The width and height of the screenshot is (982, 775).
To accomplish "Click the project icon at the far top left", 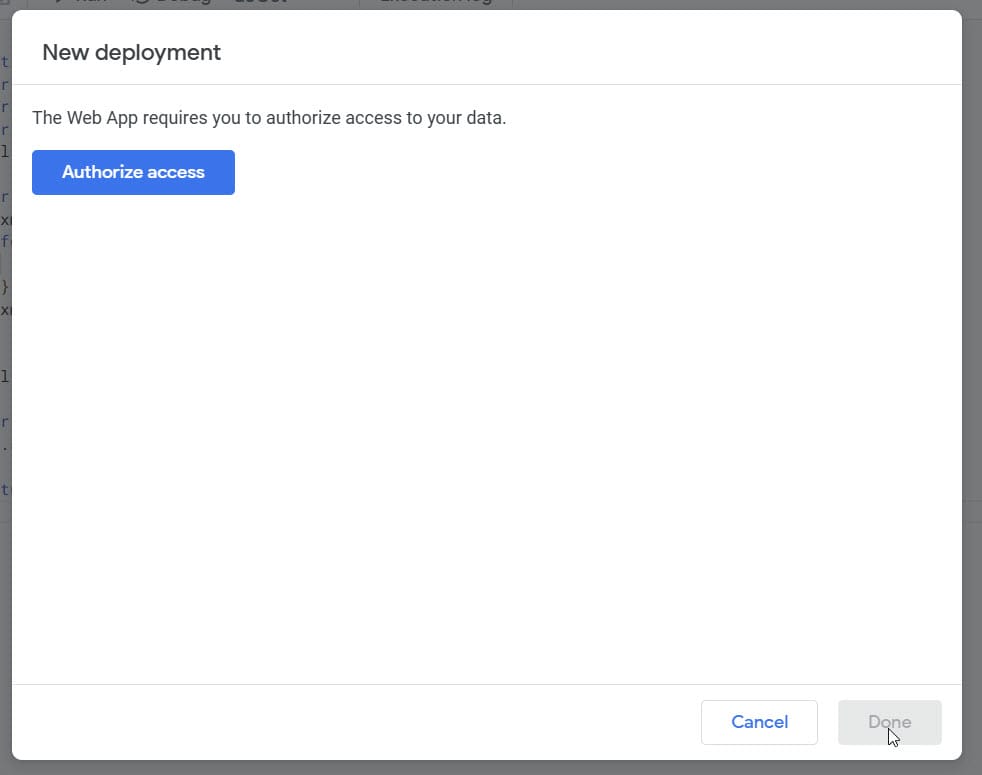I will pos(8,3).
